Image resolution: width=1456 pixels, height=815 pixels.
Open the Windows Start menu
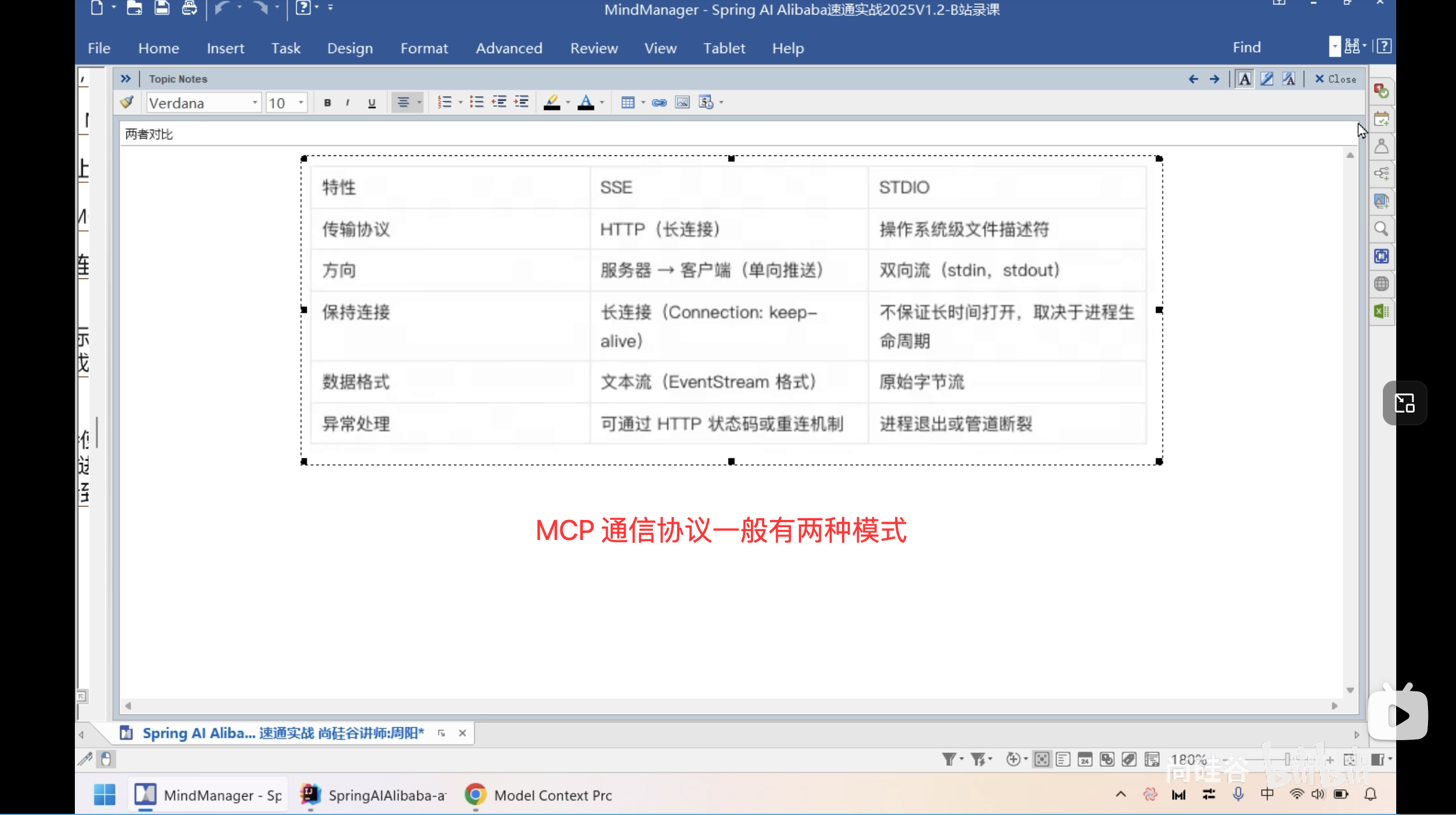[104, 795]
